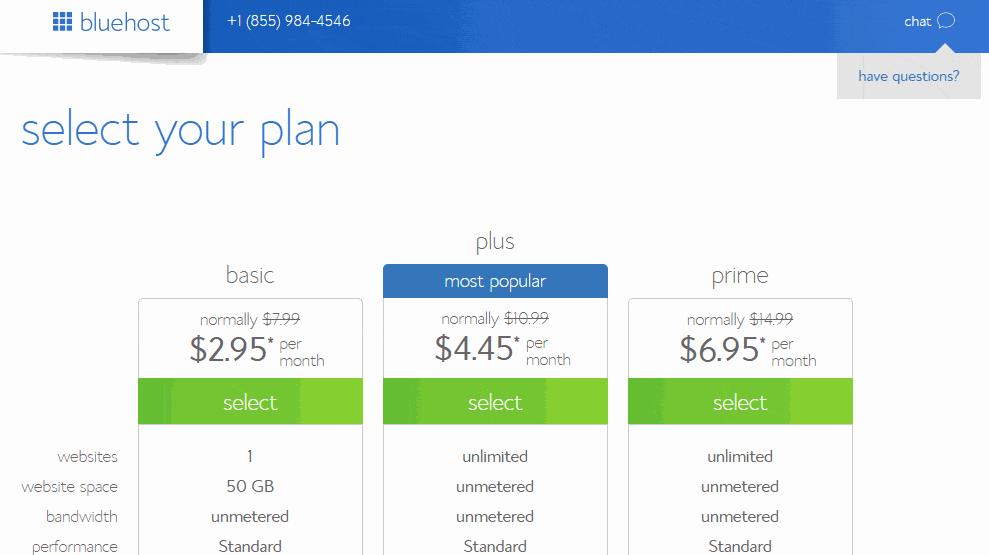989x555 pixels.
Task: Click the prime plan heading
Action: 740,276
